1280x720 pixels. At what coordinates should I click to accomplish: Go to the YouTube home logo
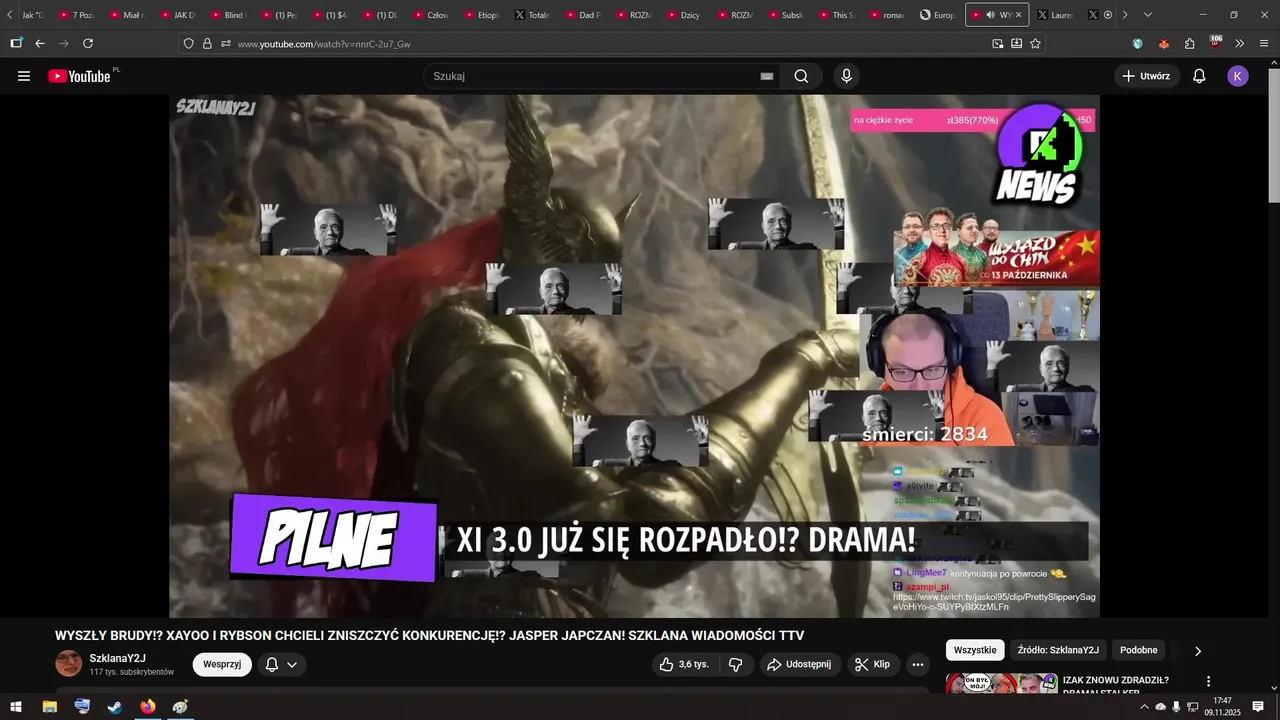click(80, 76)
